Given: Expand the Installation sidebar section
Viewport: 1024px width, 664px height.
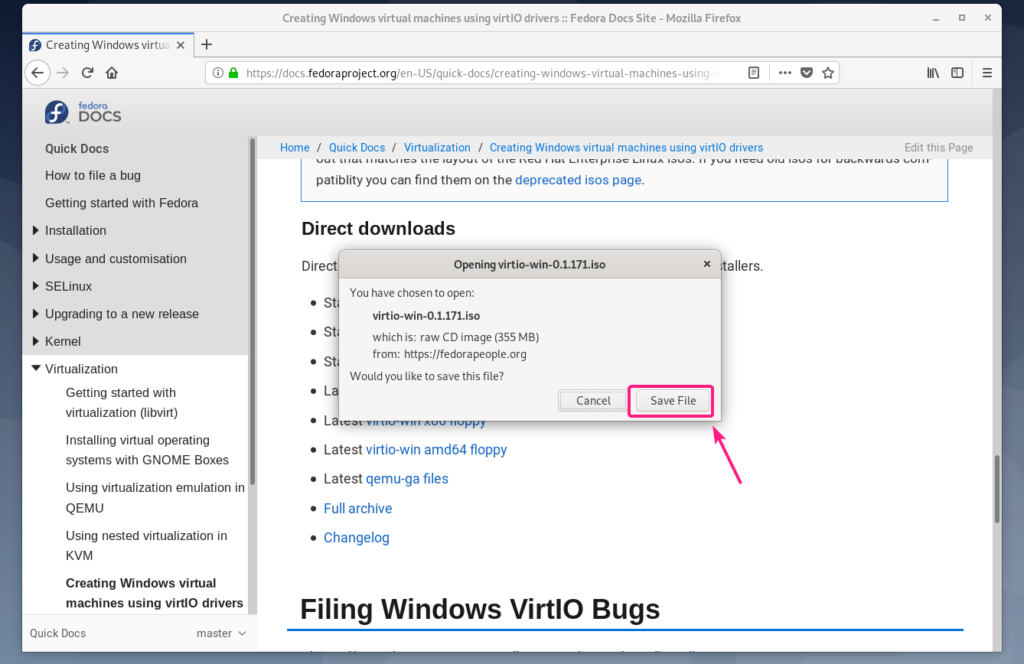Looking at the screenshot, I should click(x=35, y=230).
